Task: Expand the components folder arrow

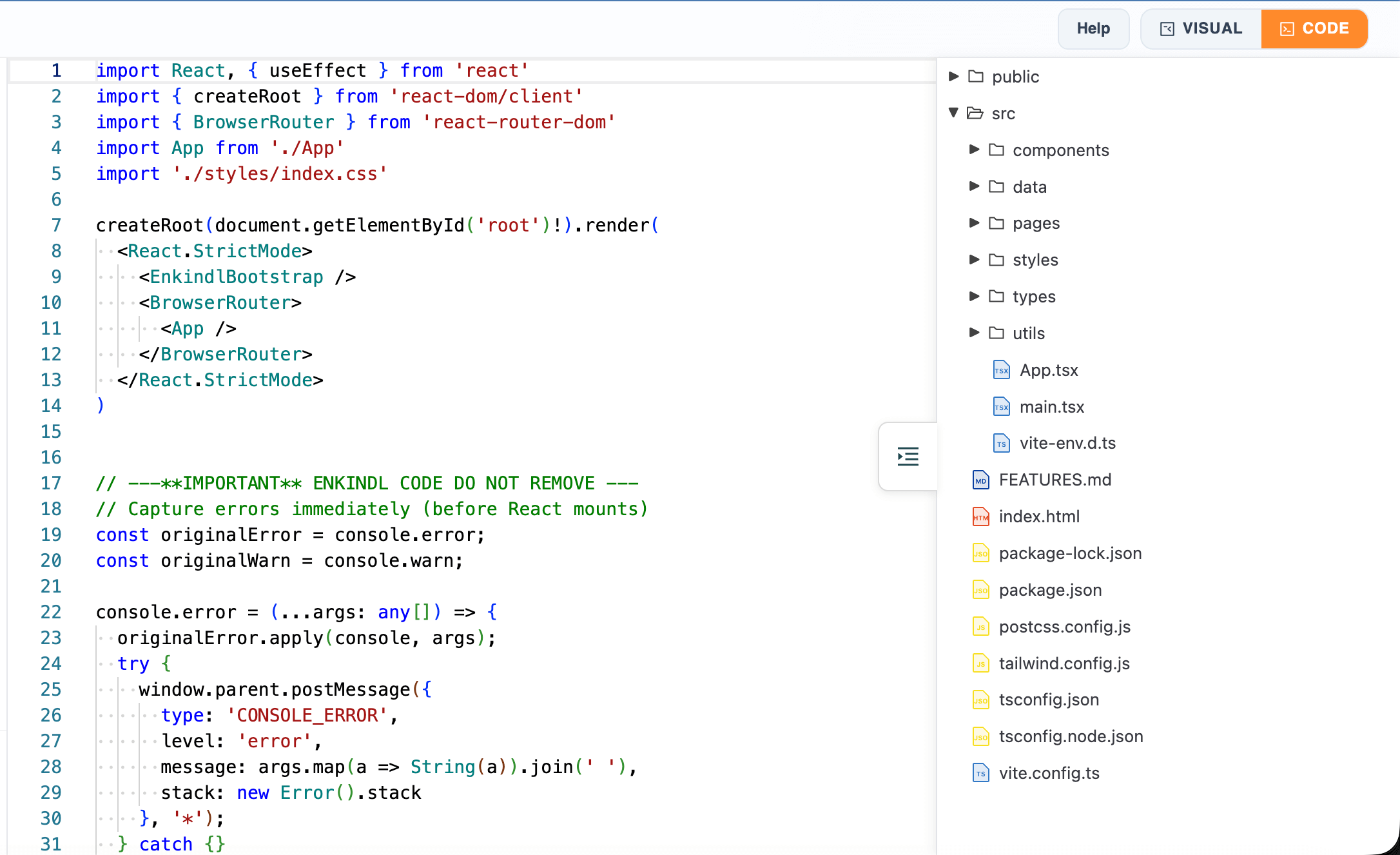Action: point(975,150)
